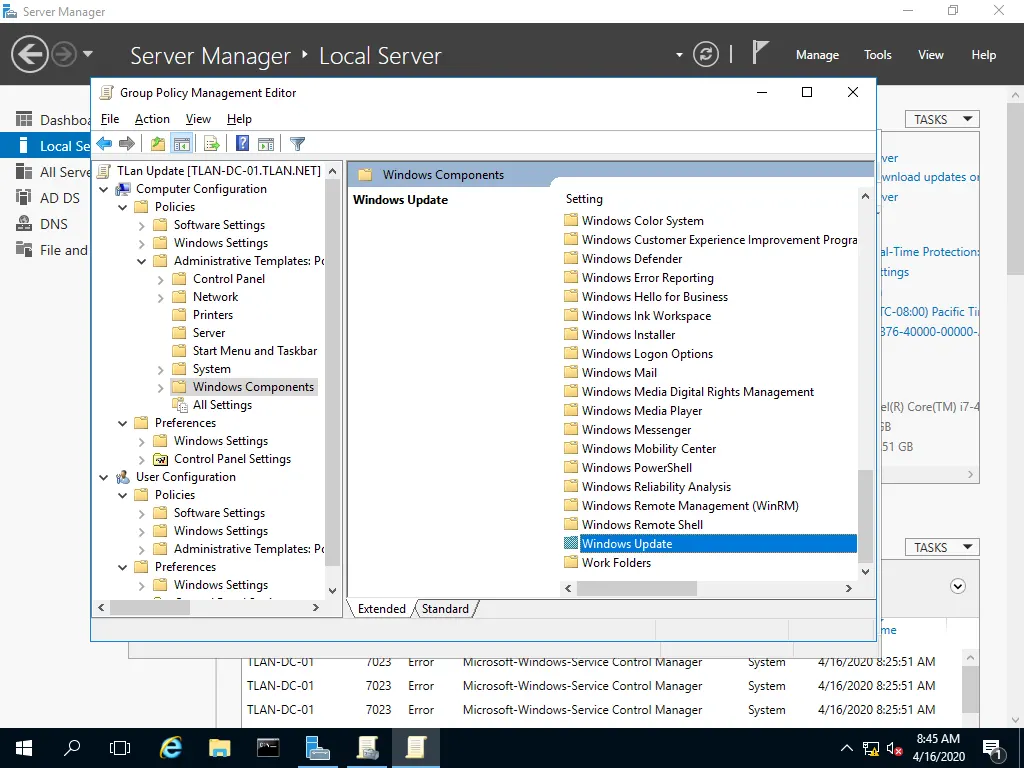This screenshot has width=1024, height=768.
Task: Open the Action Center notification icon
Action: 992,748
